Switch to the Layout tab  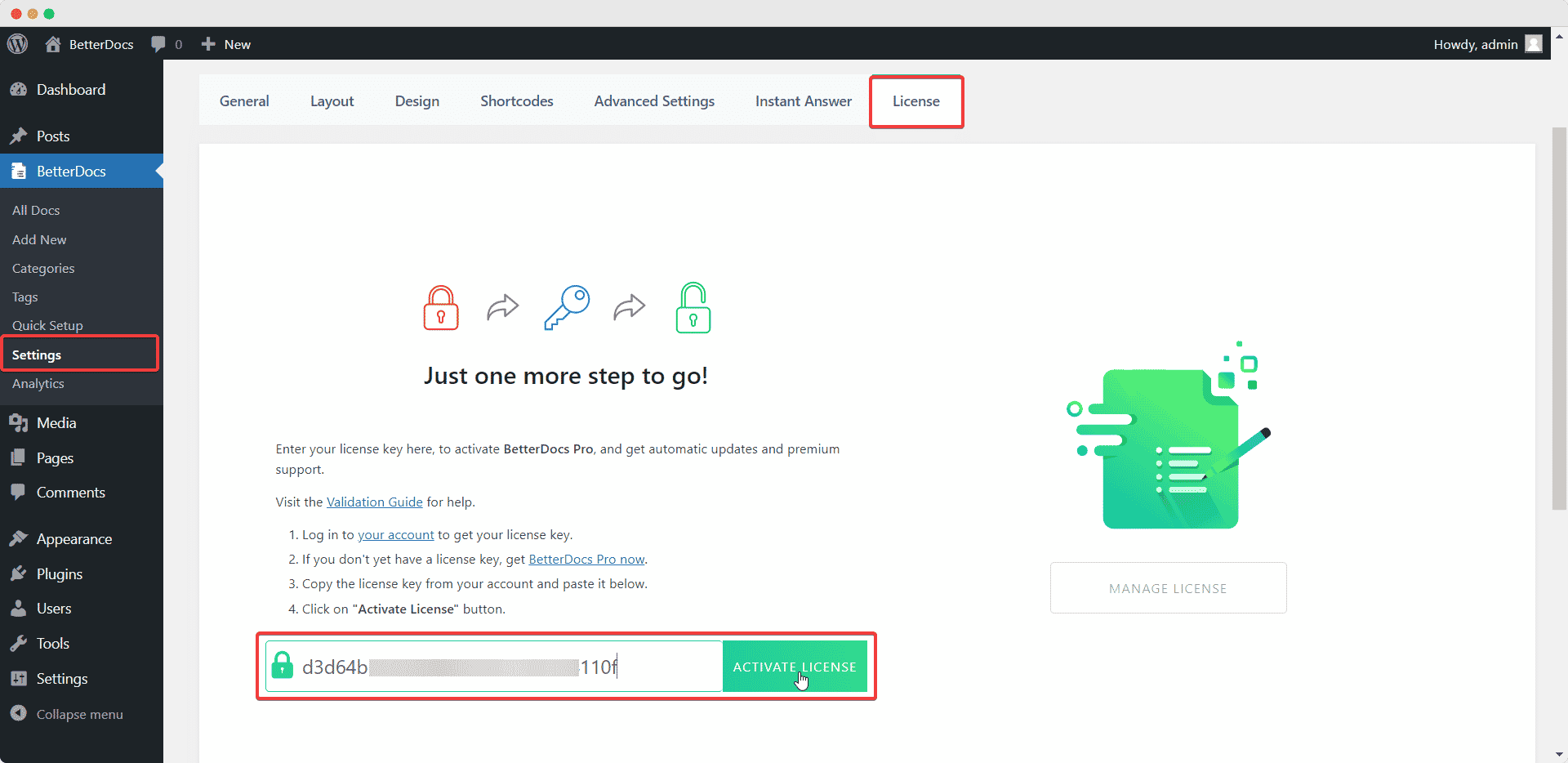click(x=332, y=101)
